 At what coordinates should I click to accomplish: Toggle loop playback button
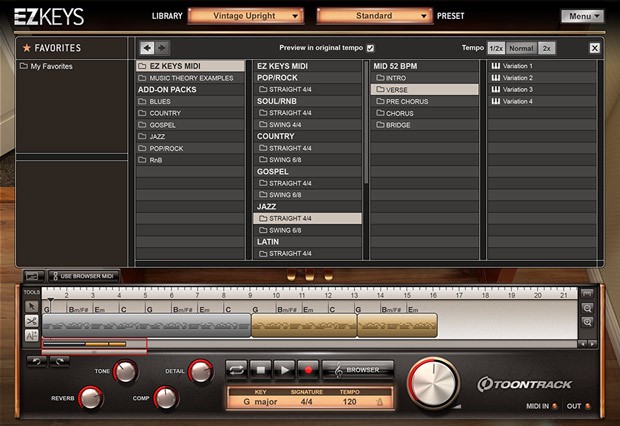[236, 370]
